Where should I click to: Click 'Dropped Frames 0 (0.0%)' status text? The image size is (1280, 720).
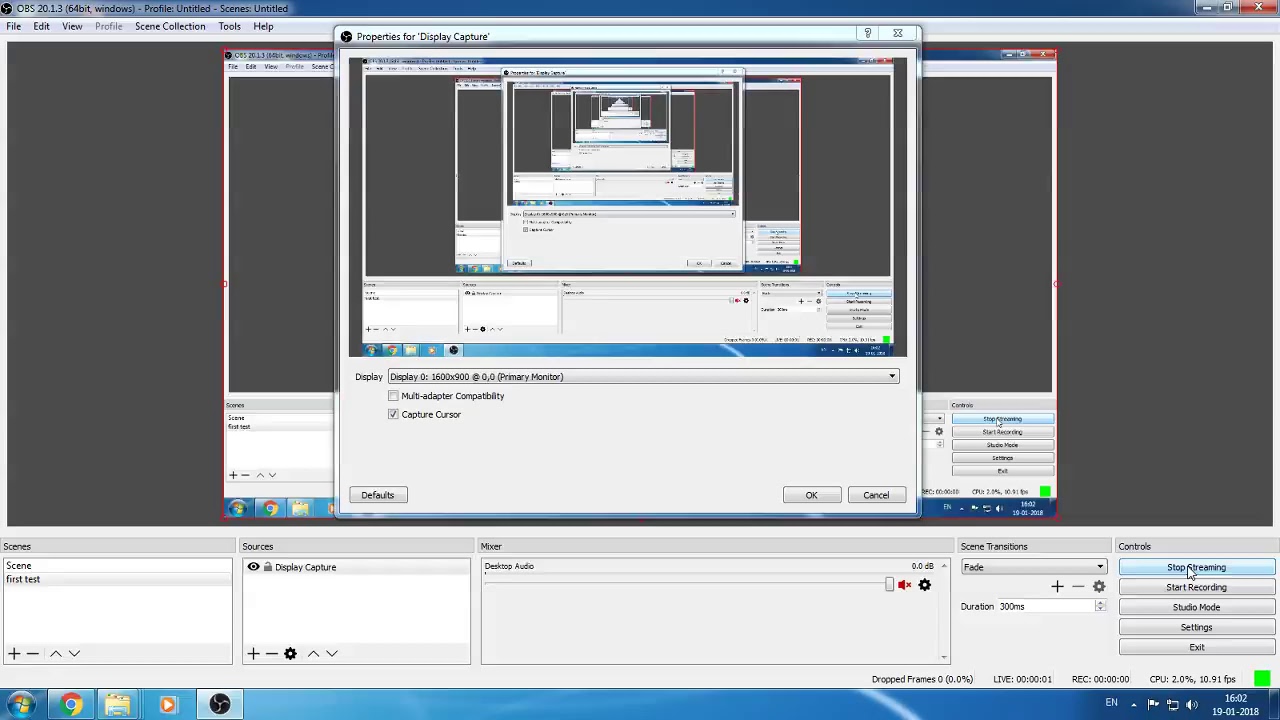(922, 679)
